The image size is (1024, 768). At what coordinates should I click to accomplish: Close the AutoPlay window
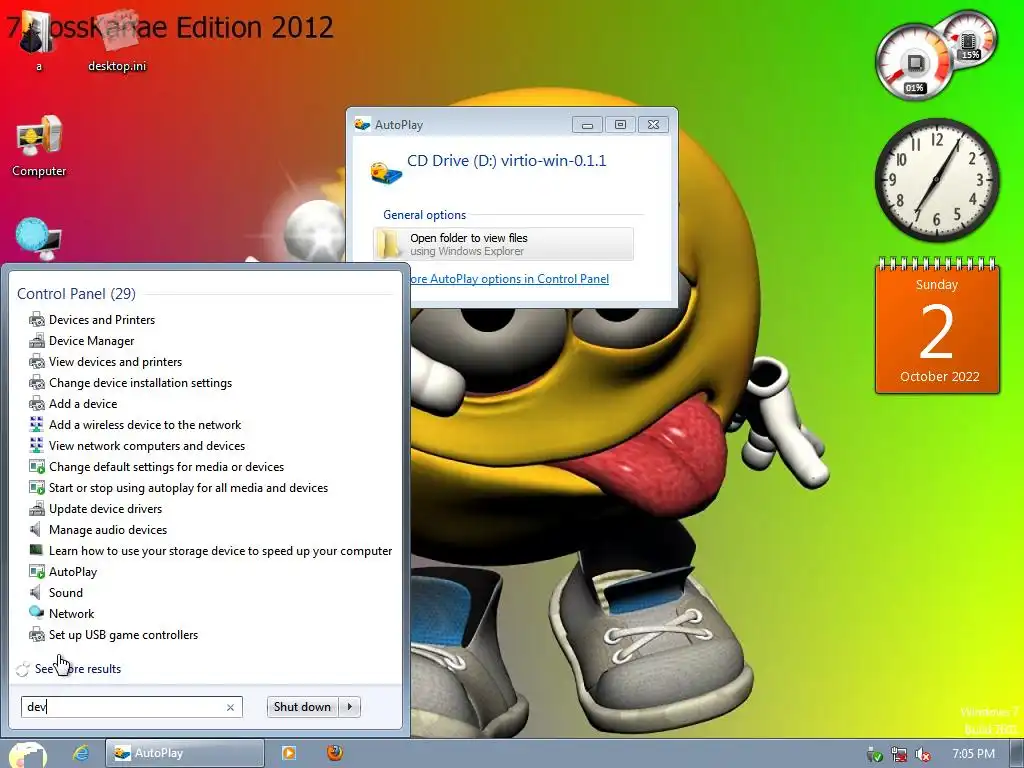pos(653,125)
